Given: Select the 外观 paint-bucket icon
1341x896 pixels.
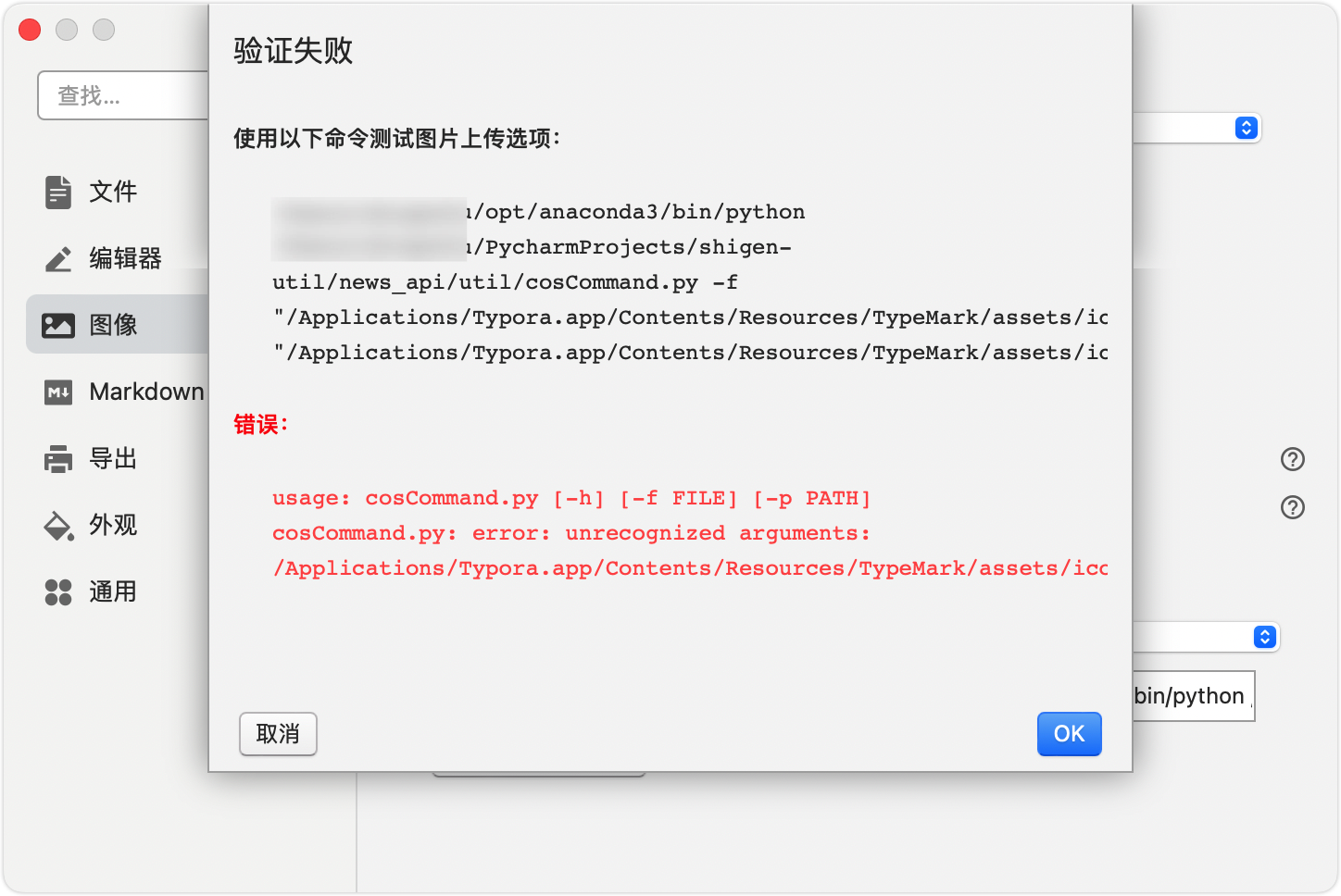Looking at the screenshot, I should pos(58,525).
